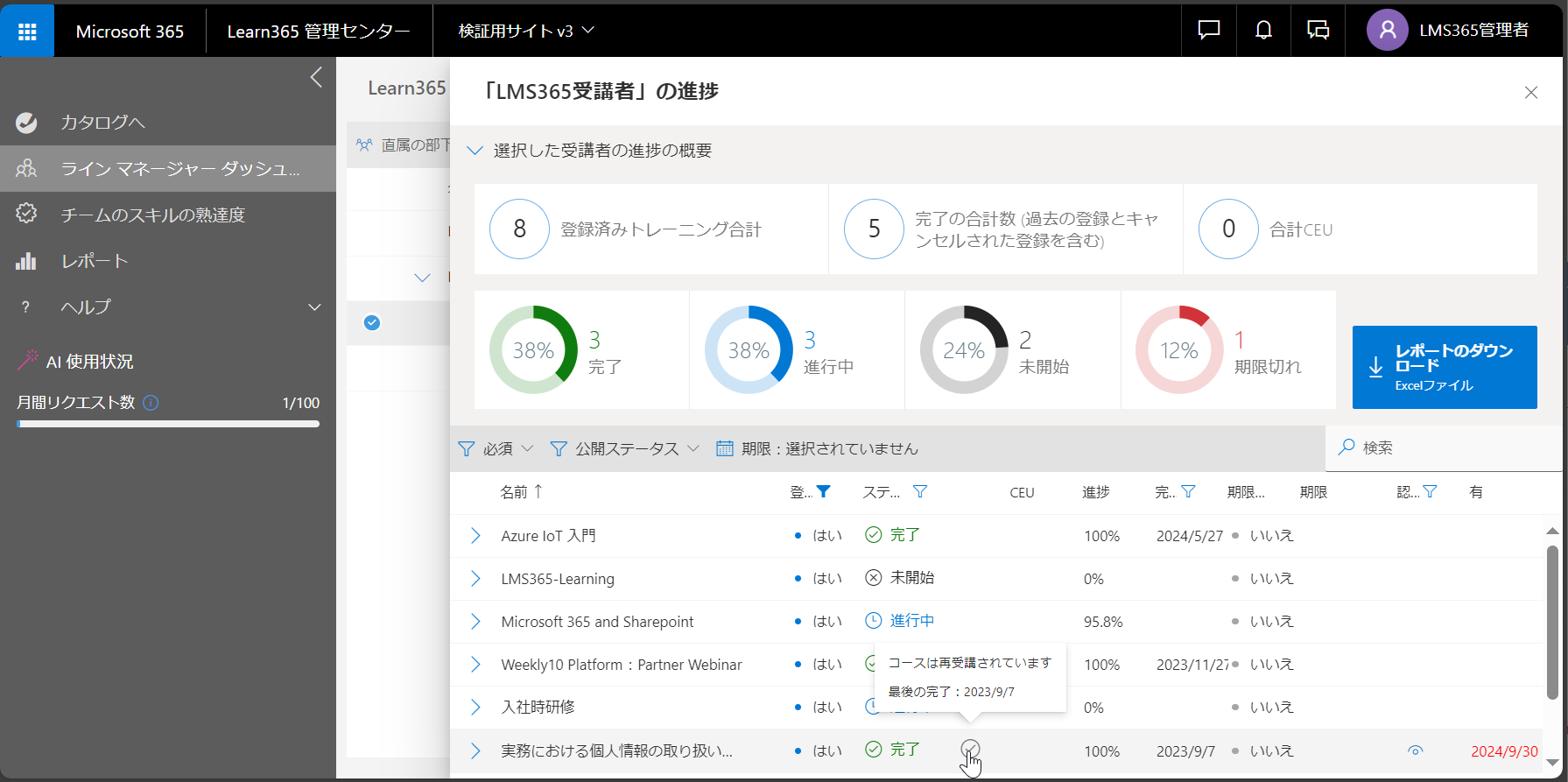The image size is (1568, 782).
Task: Select ライン マネージャー ダッシュボード menu item
Action: click(168, 168)
